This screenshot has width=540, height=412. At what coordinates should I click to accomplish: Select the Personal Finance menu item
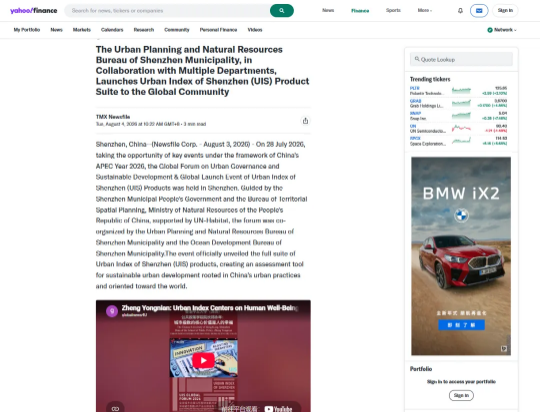218,30
